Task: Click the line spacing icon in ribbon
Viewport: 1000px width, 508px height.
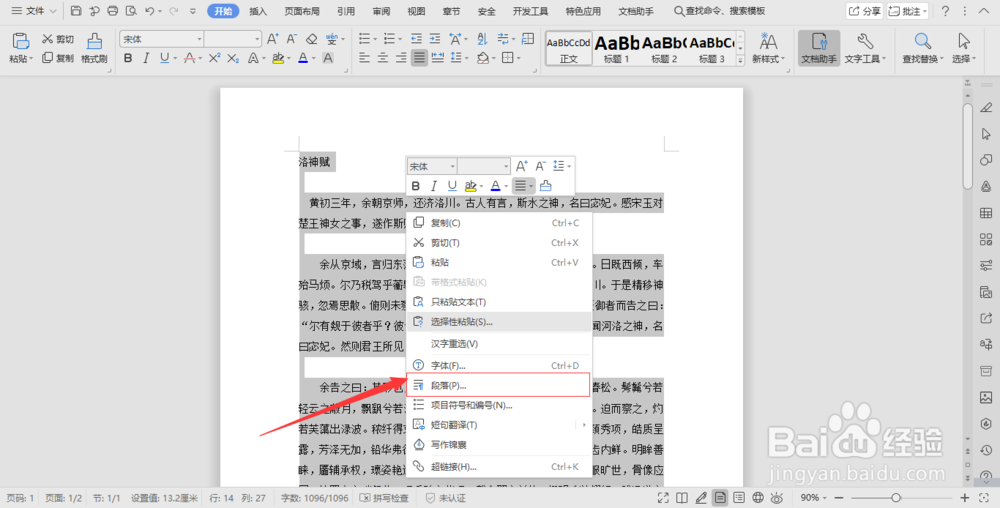Action: [456, 58]
